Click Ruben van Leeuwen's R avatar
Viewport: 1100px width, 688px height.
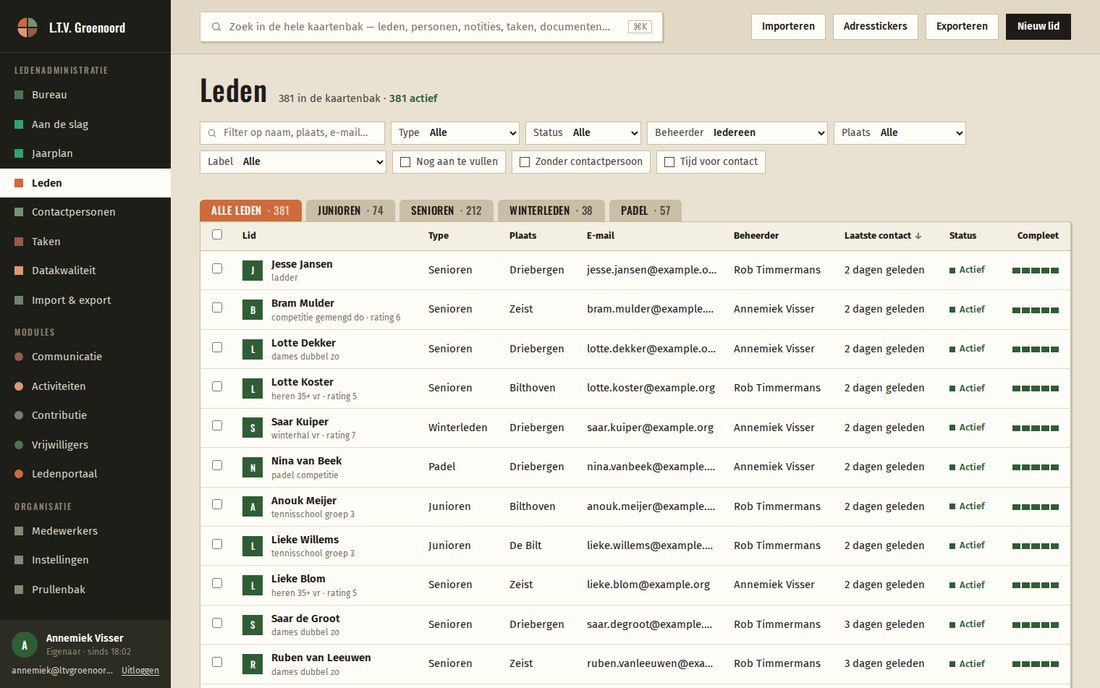point(253,663)
